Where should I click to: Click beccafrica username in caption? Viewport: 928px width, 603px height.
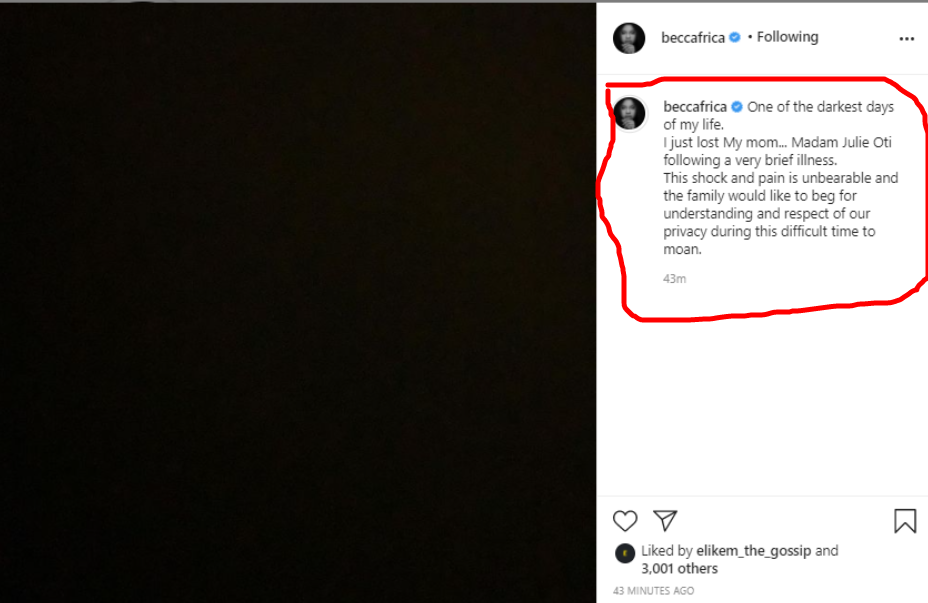695,107
